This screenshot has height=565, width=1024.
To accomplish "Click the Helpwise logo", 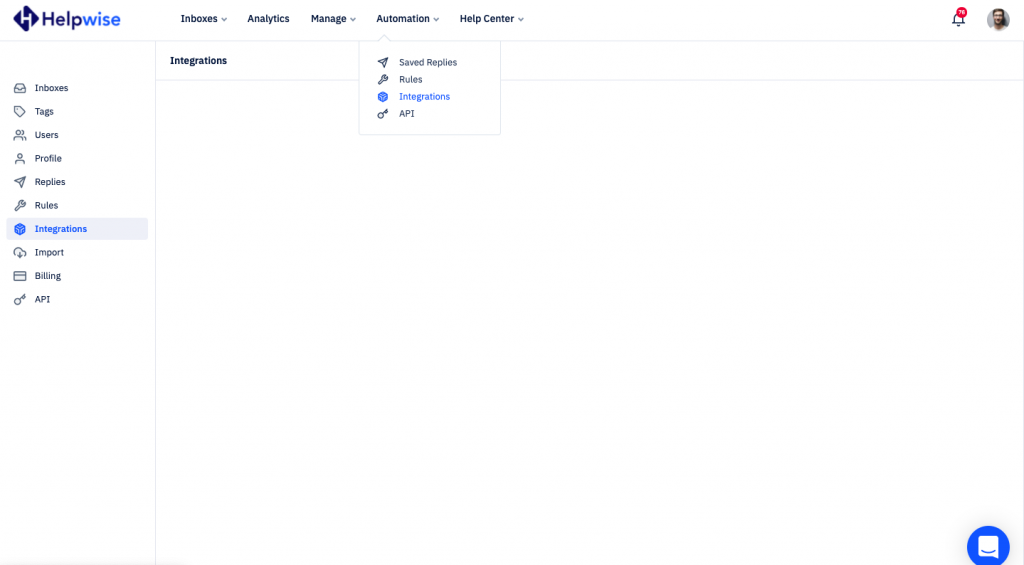I will [x=67, y=19].
